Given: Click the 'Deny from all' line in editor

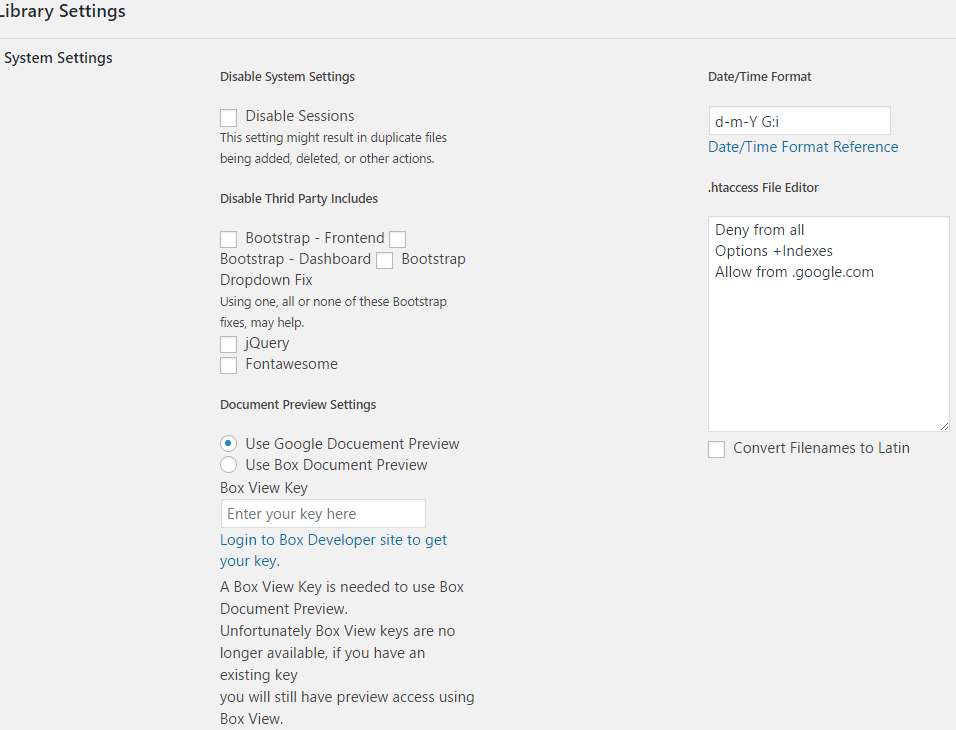Looking at the screenshot, I should tap(760, 230).
